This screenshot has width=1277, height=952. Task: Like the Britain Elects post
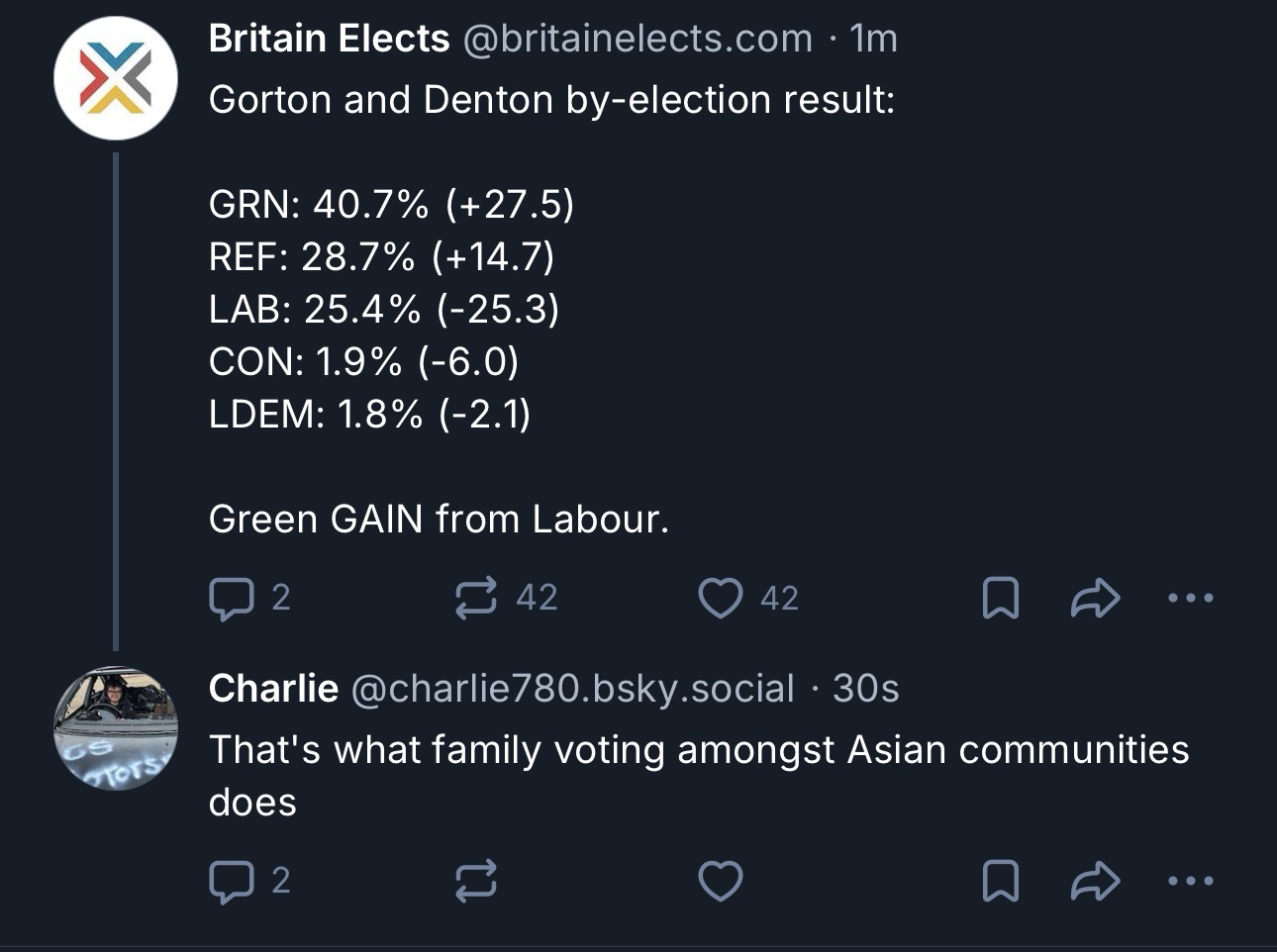721,598
